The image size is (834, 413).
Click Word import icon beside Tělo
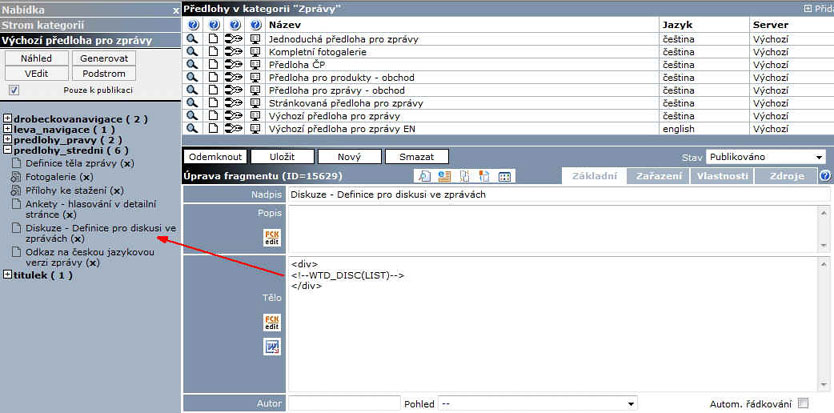tap(271, 347)
